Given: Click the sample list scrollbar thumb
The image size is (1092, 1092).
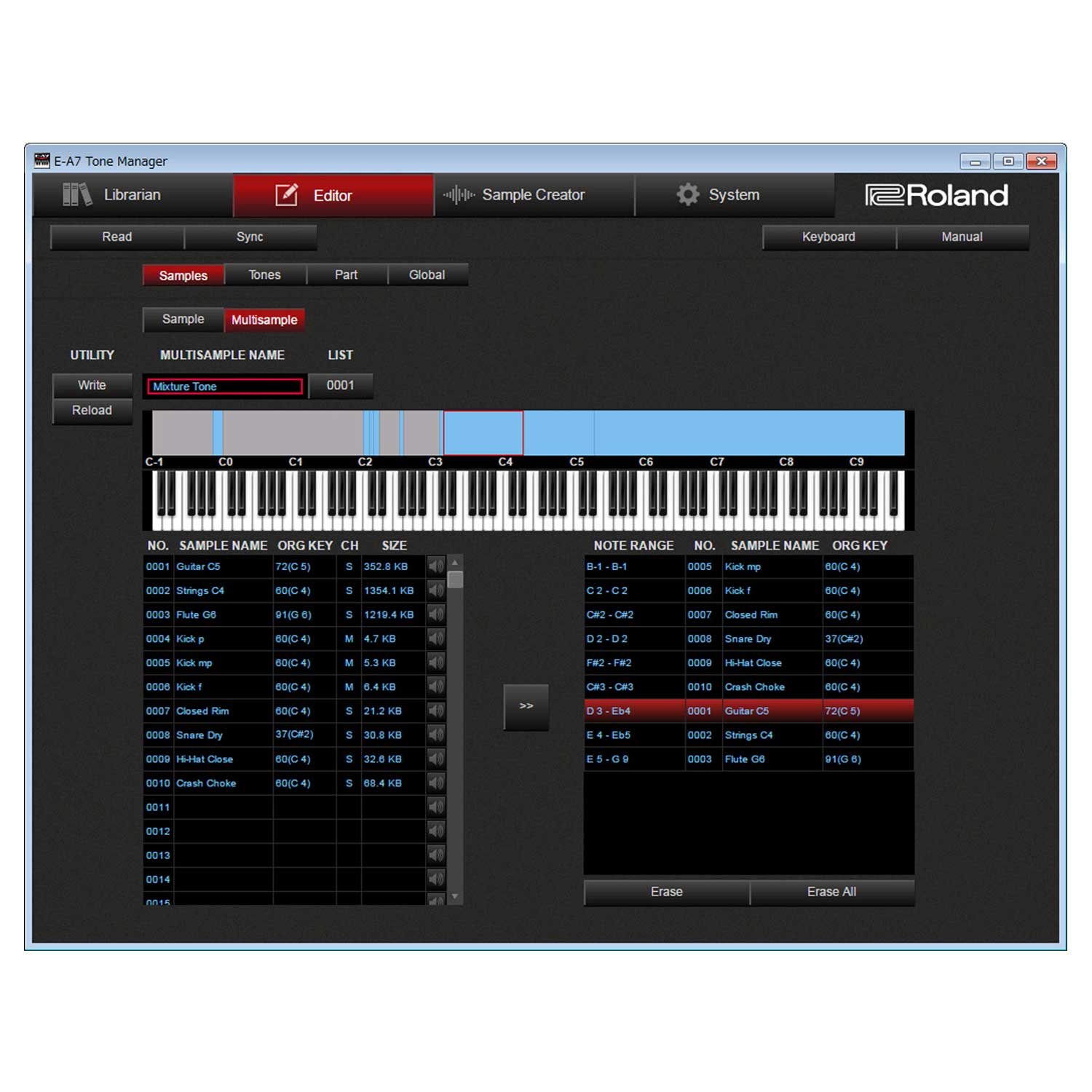Looking at the screenshot, I should click(455, 579).
